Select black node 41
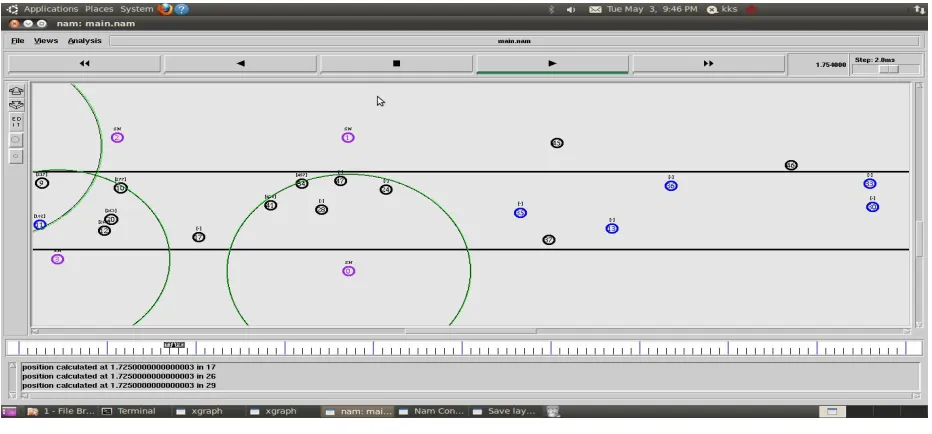 coord(270,206)
